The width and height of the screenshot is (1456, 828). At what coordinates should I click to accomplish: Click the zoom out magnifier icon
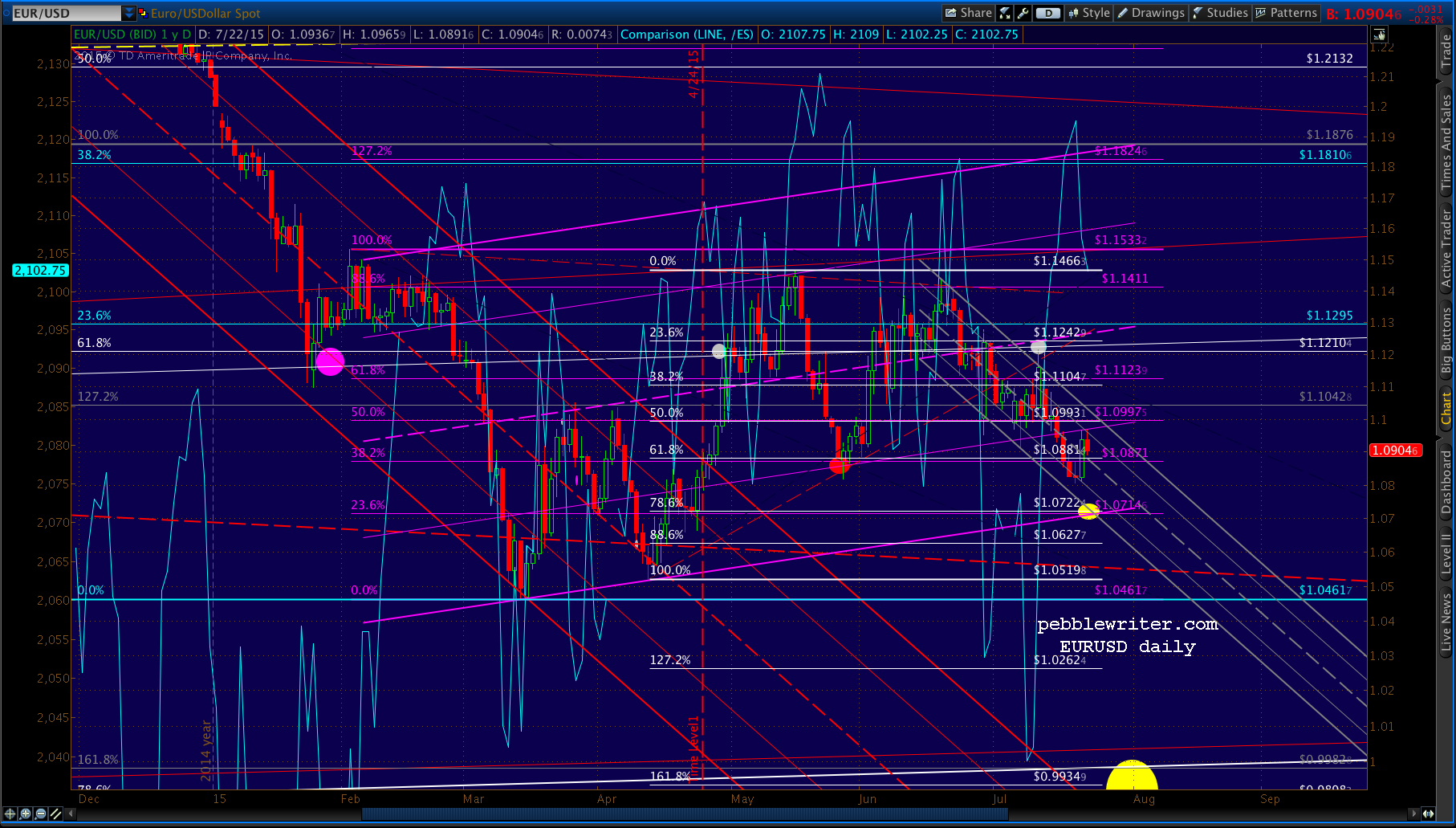[x=41, y=814]
